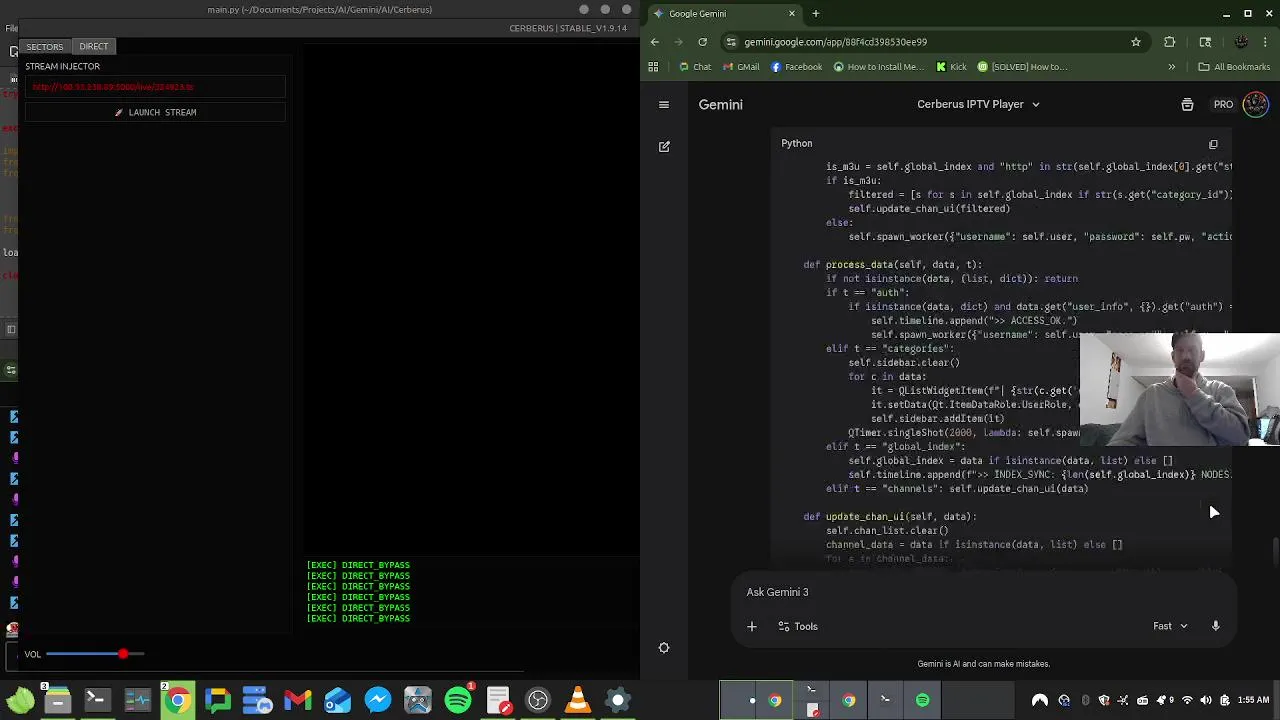This screenshot has height=720, width=1280.
Task: Launch Spotify from the taskbar panel
Action: (458, 700)
